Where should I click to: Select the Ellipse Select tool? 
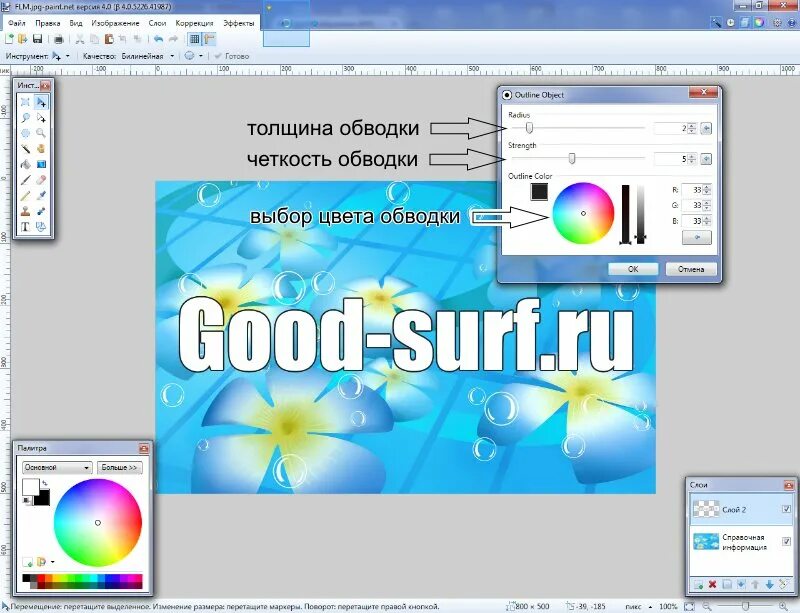25,133
